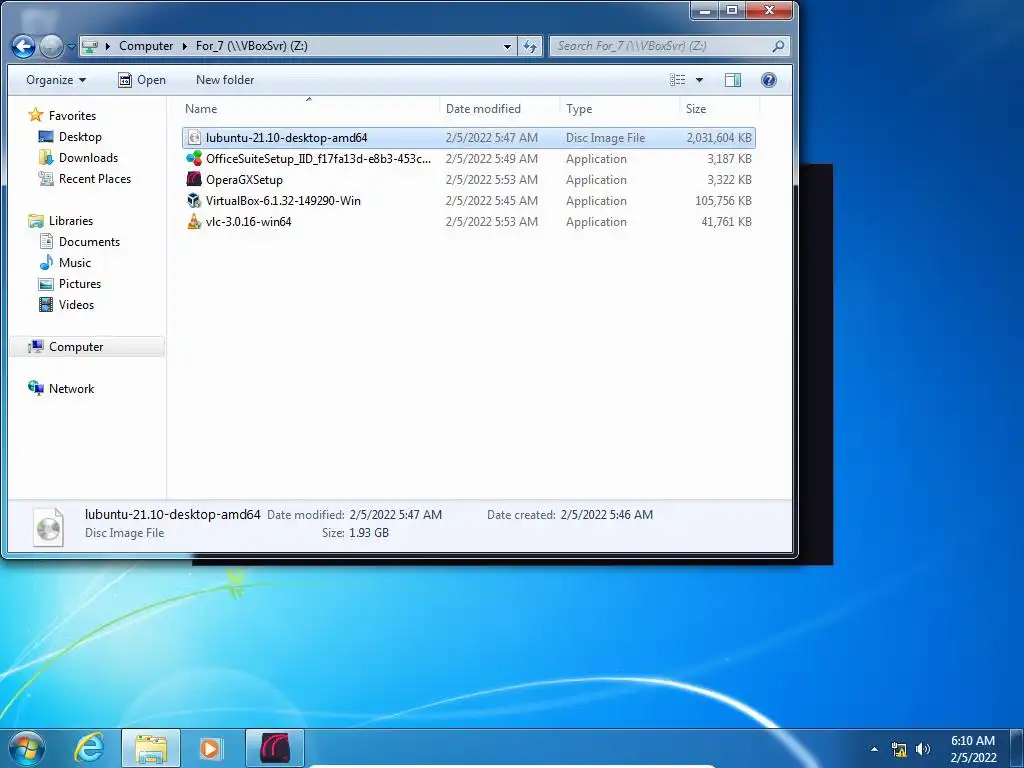
Task: Click the Music note icon
Action: 46,263
